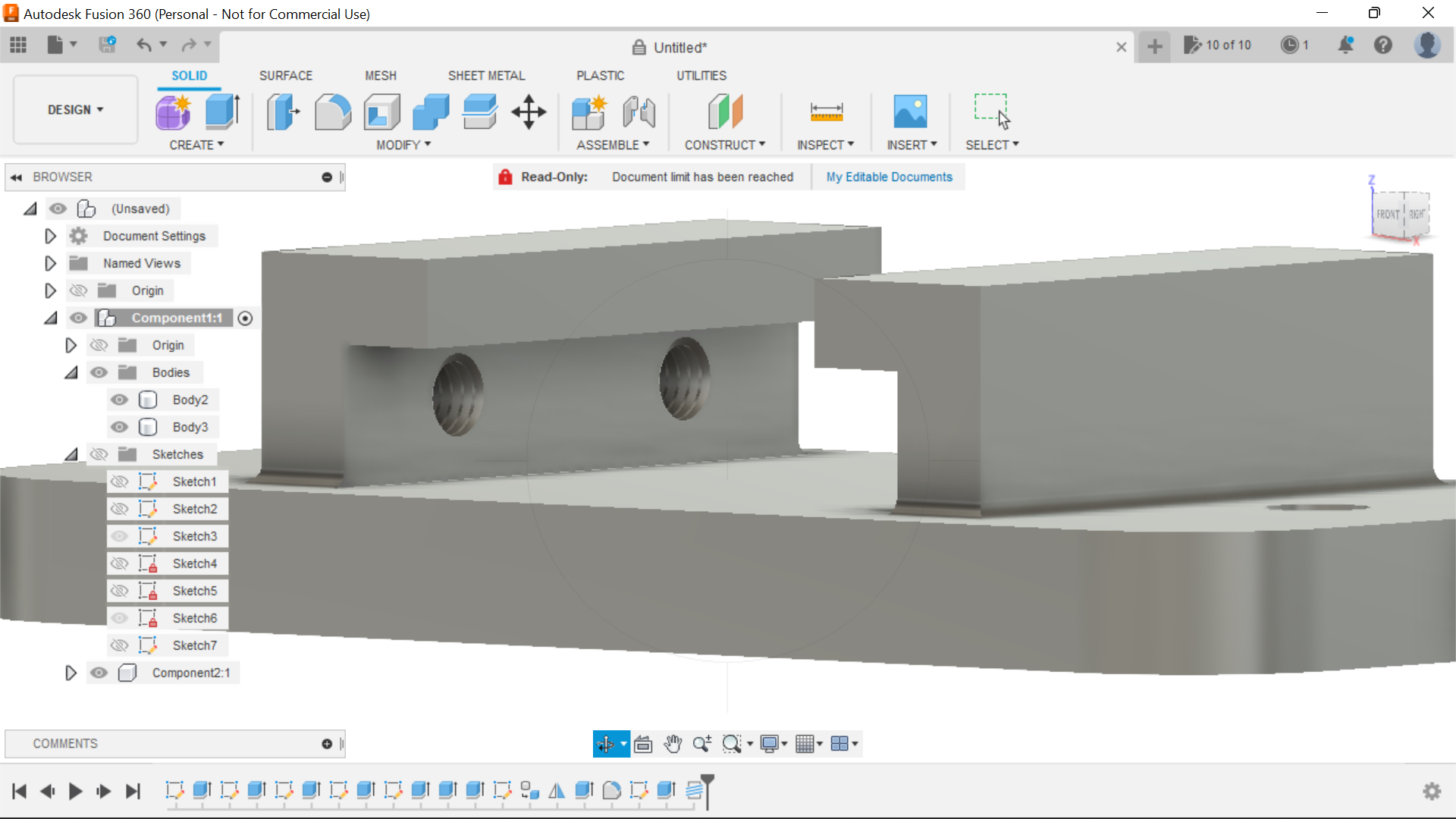Open My Editable Documents link

890,177
